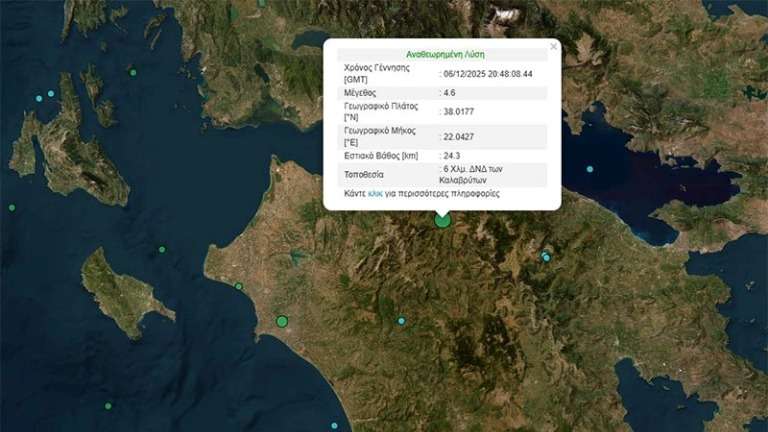Select the green marker in the open sea south of Zakynthos
This screenshot has height=432, width=768.
pyautogui.click(x=108, y=406)
